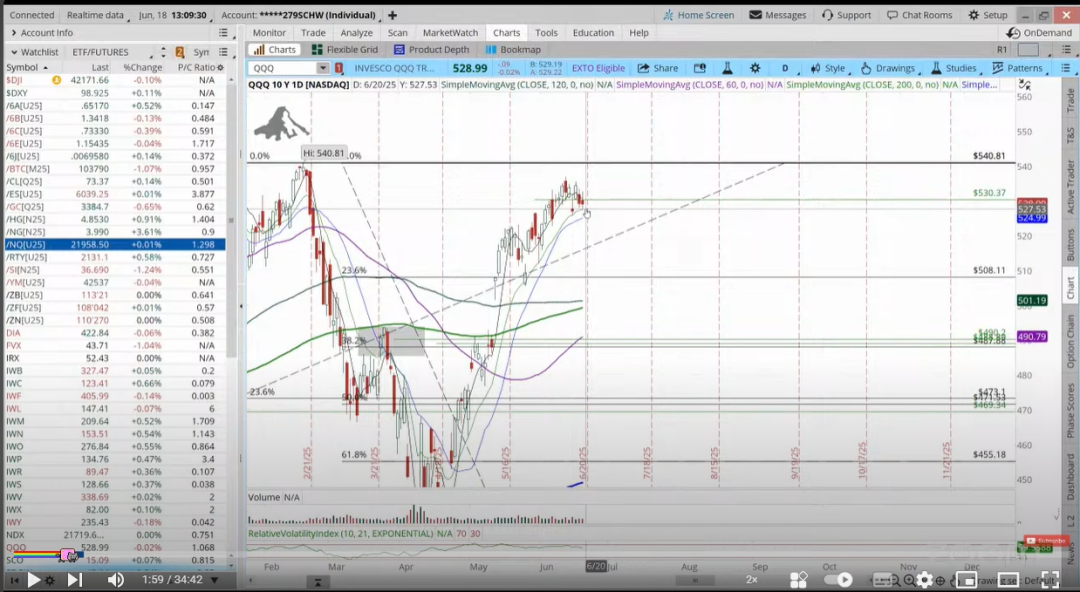1080x592 pixels.
Task: Open the Education tab
Action: coord(593,32)
